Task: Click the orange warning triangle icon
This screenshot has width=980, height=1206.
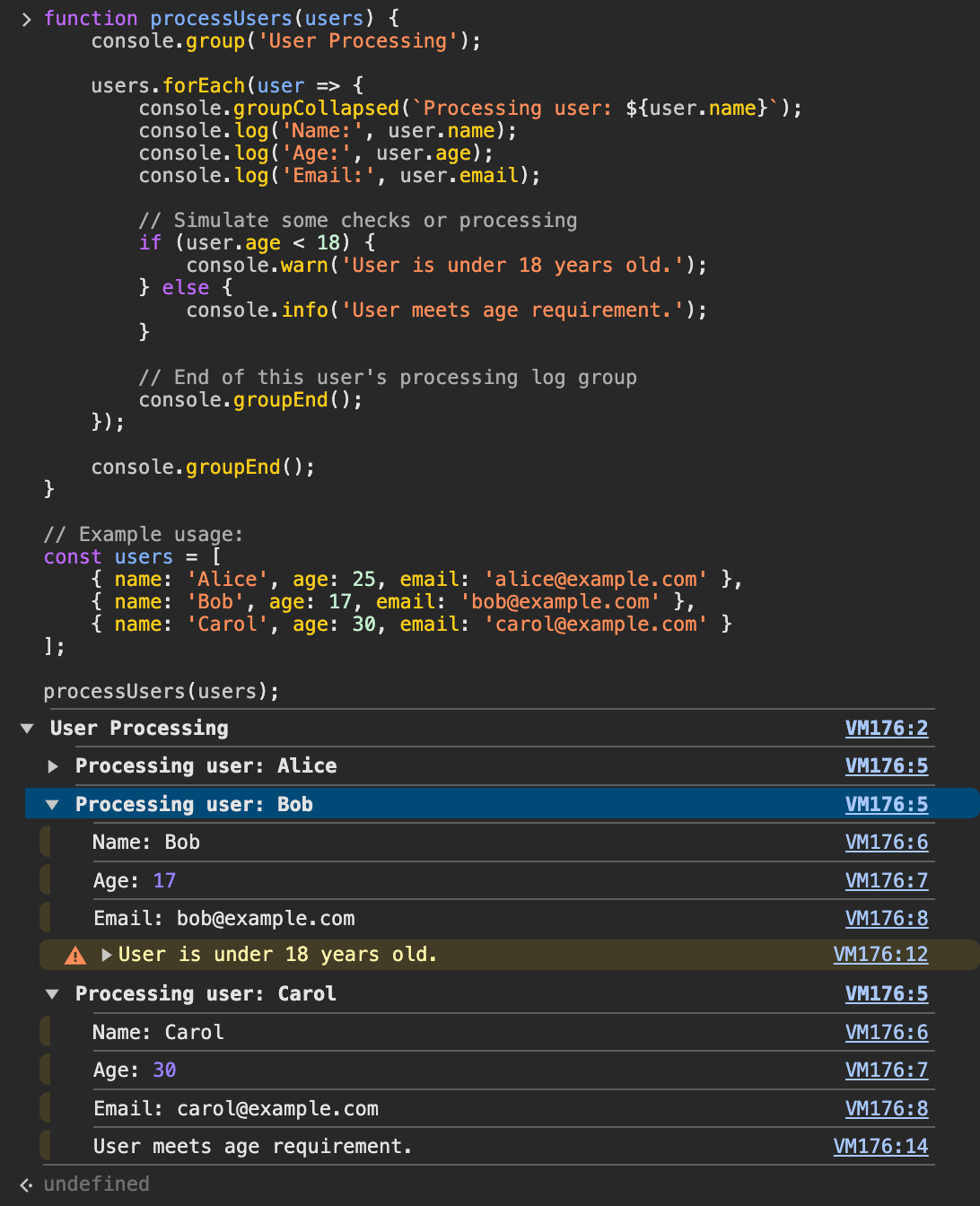Action: pyautogui.click(x=75, y=956)
